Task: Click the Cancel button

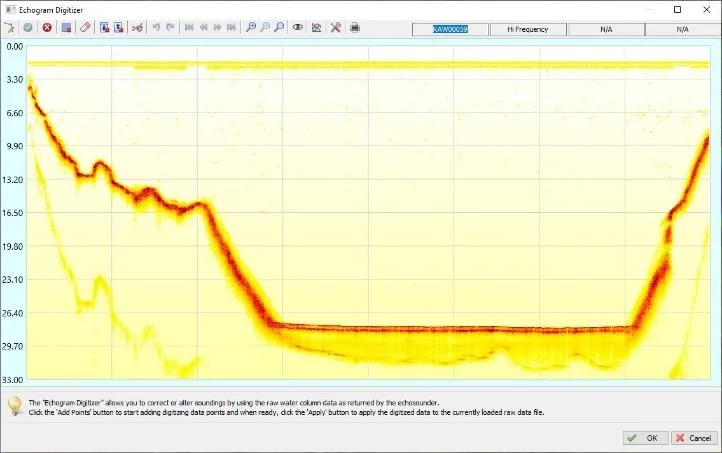Action: (x=694, y=438)
